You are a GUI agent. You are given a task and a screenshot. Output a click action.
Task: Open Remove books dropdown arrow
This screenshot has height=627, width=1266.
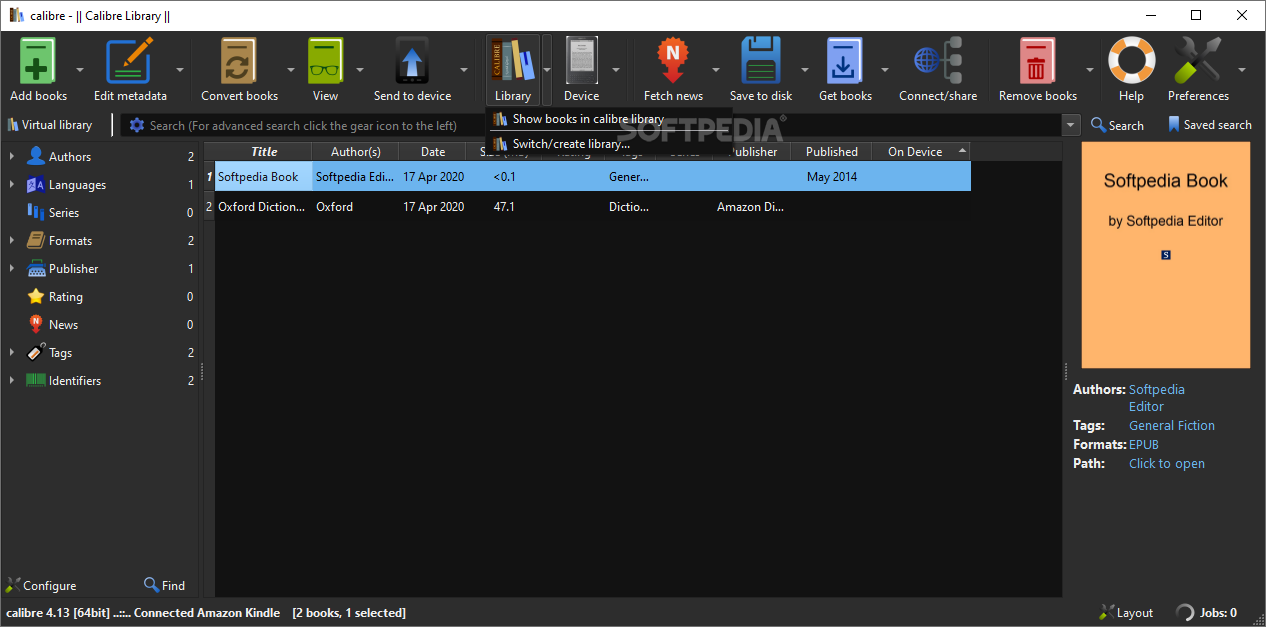pos(1090,70)
